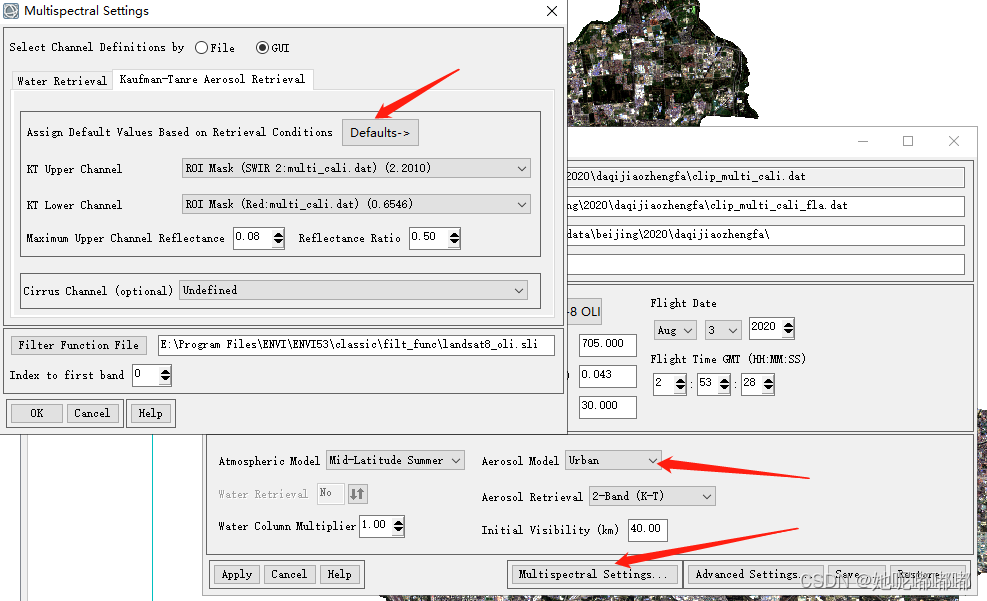Click Apply in the FLAASH window
Image resolution: width=987 pixels, height=601 pixels.
pyautogui.click(x=237, y=575)
